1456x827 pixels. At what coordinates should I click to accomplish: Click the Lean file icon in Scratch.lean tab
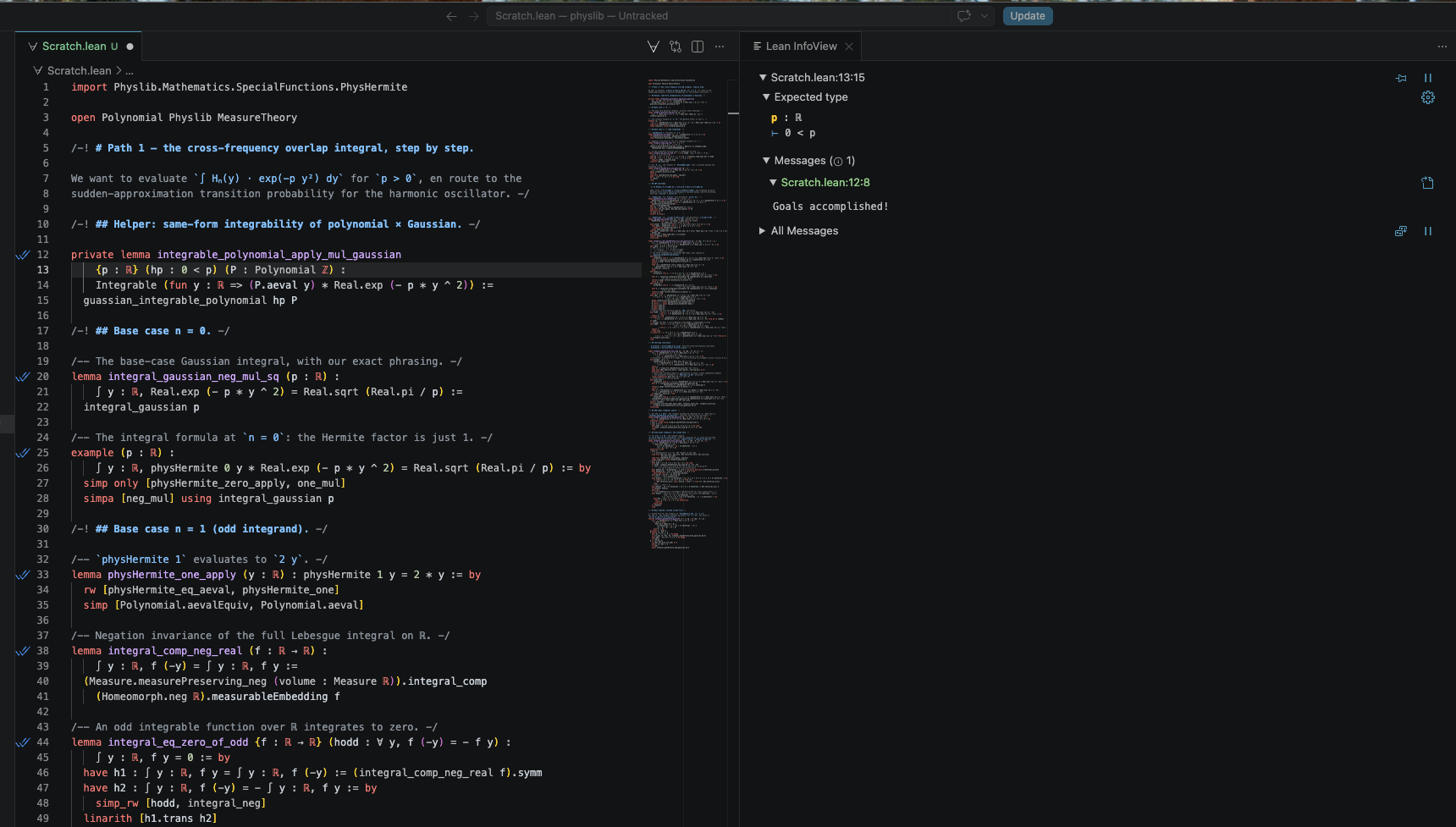pyautogui.click(x=33, y=47)
